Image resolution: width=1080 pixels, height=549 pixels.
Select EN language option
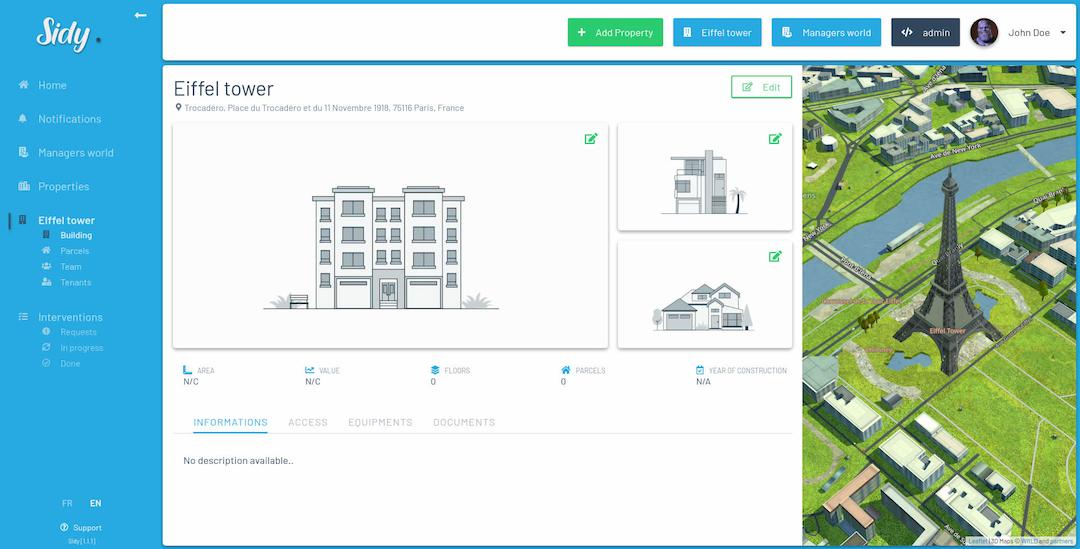tap(95, 503)
